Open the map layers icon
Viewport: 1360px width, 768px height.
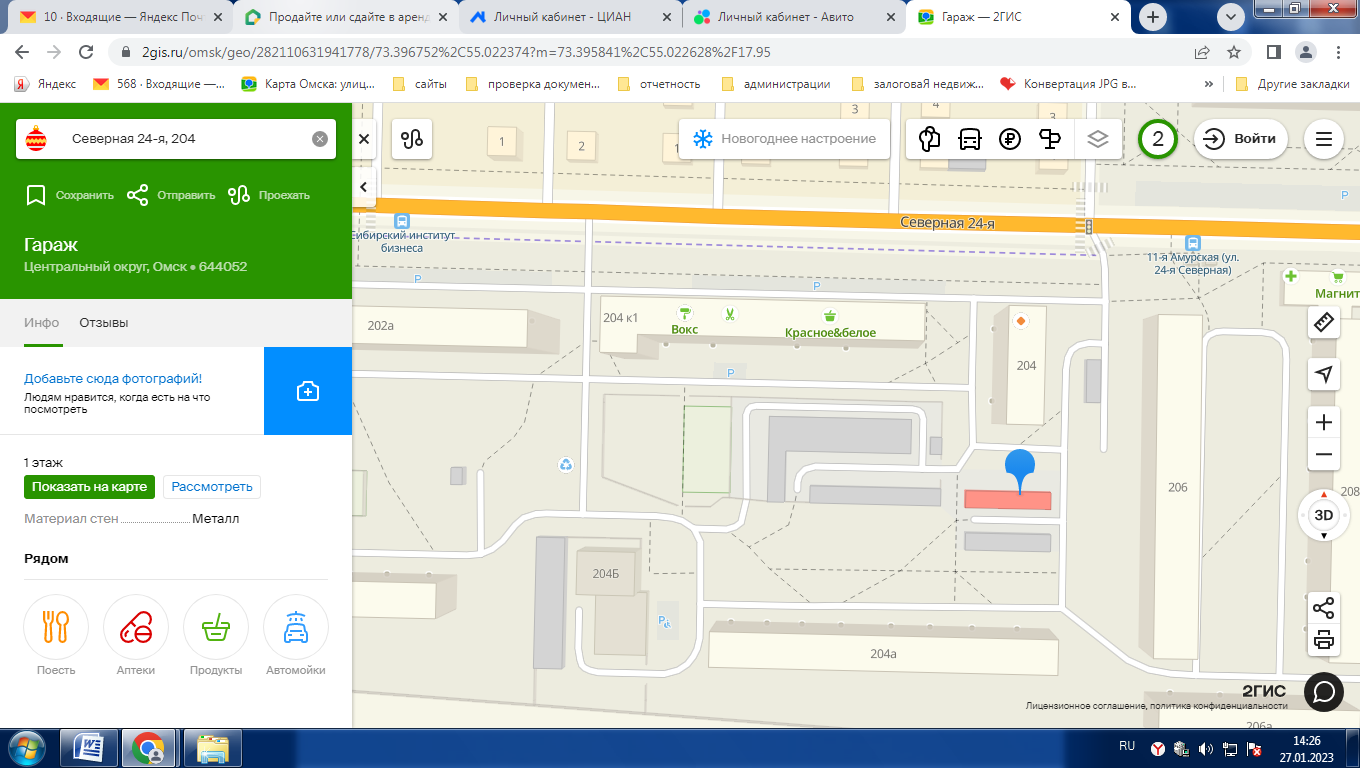(x=1098, y=139)
